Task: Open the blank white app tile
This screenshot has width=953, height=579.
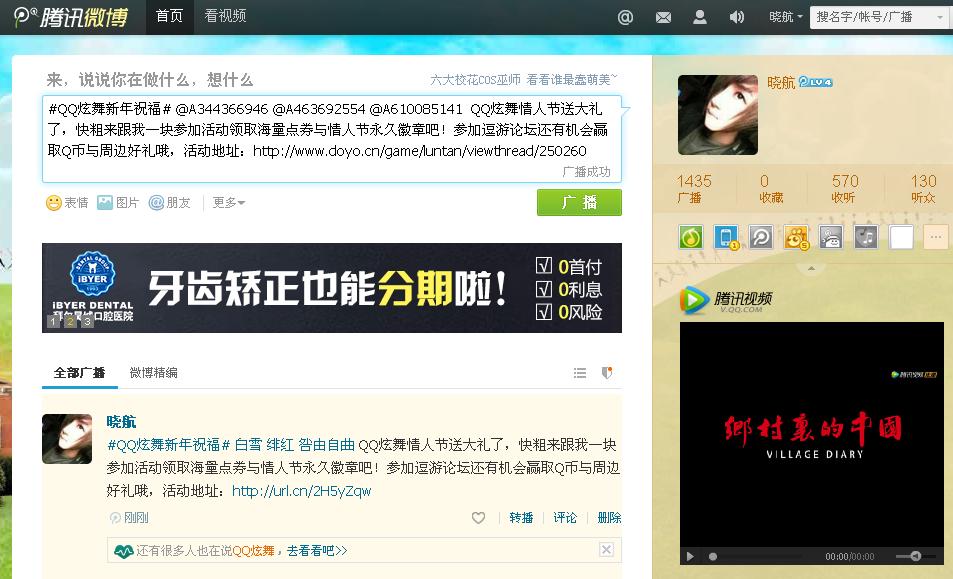Action: [x=901, y=237]
